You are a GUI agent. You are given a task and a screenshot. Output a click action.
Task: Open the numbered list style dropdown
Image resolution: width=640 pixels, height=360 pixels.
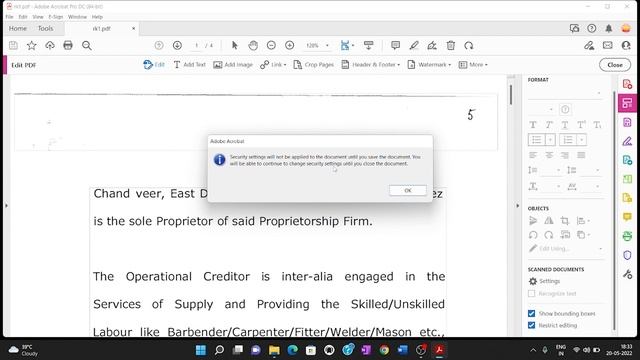point(582,140)
